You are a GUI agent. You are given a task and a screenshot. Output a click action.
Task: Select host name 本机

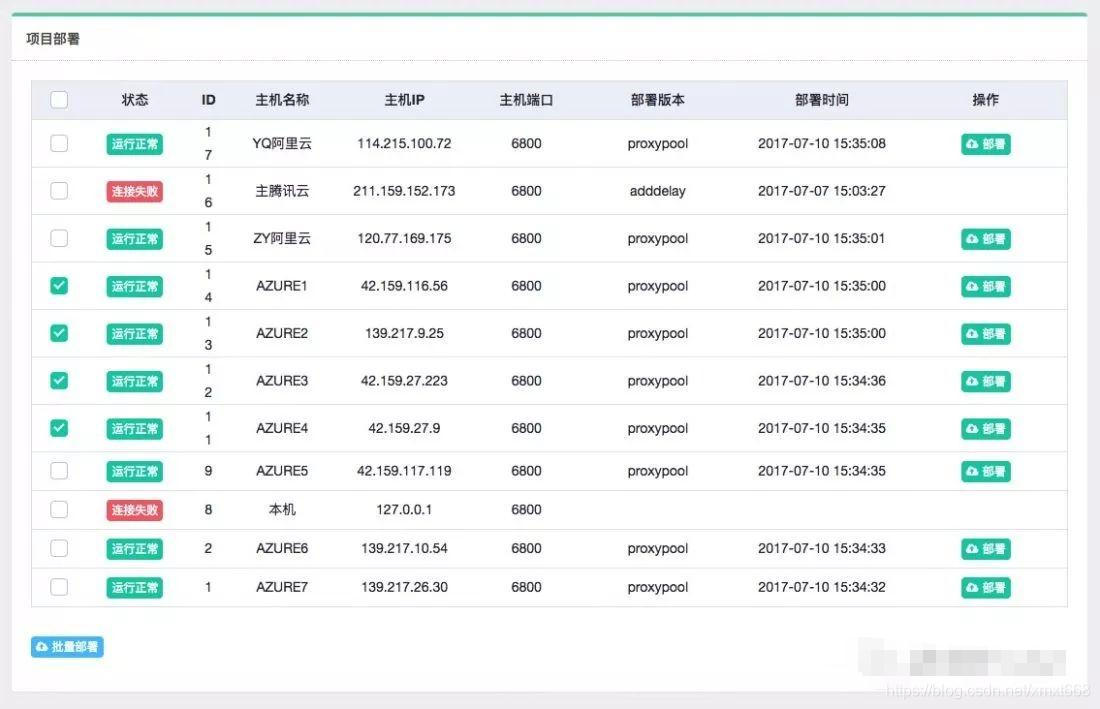pos(282,509)
